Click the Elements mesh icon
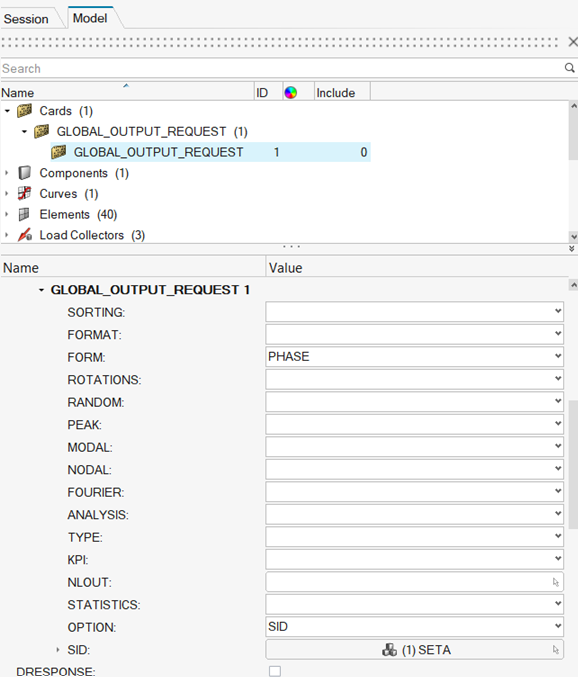Viewport: 578px width, 677px height. [24, 214]
